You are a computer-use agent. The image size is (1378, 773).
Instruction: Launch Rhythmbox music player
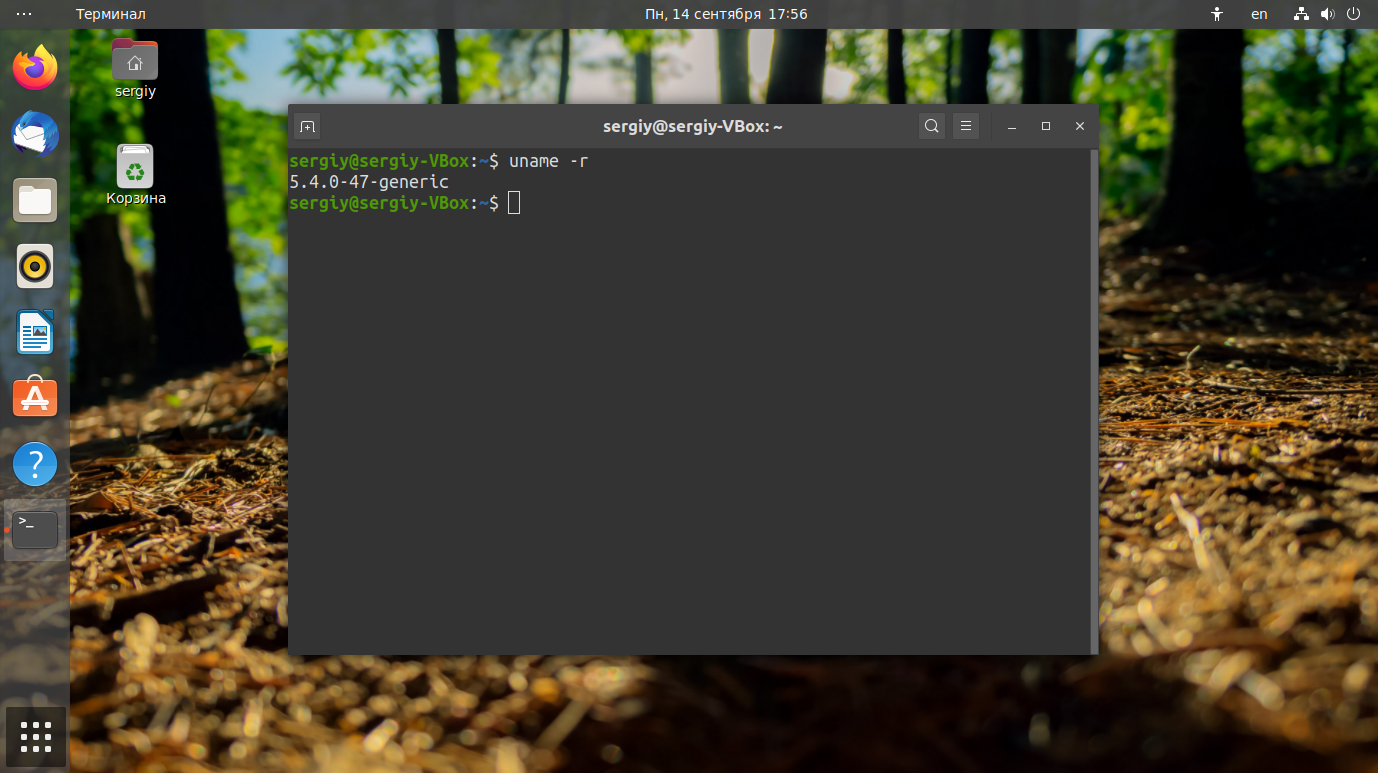coord(35,266)
